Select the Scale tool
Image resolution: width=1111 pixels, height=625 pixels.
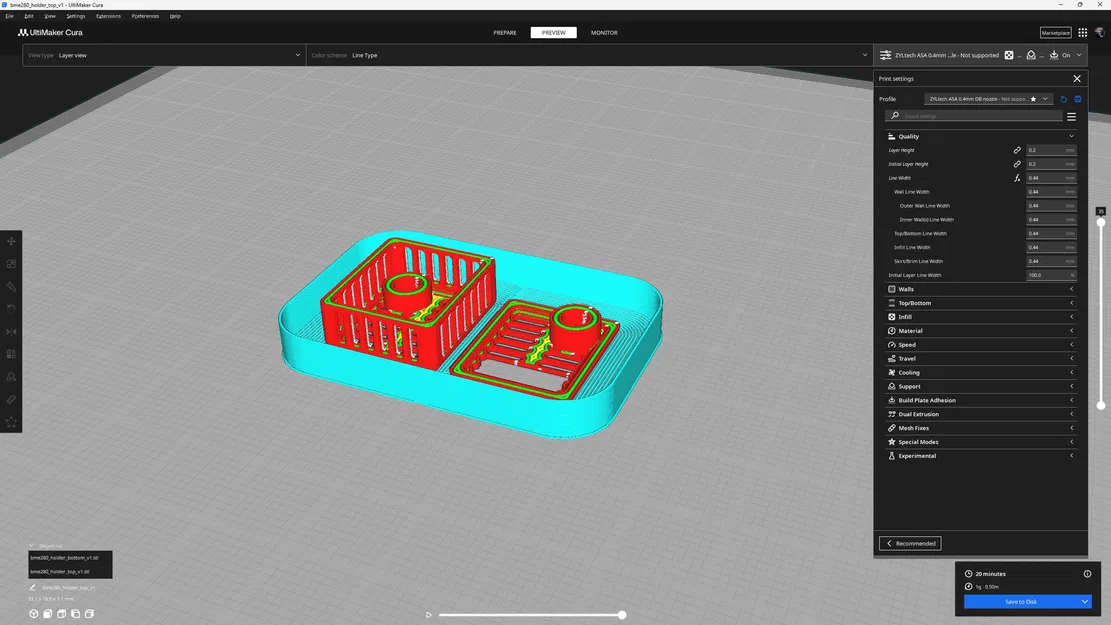(x=11, y=265)
